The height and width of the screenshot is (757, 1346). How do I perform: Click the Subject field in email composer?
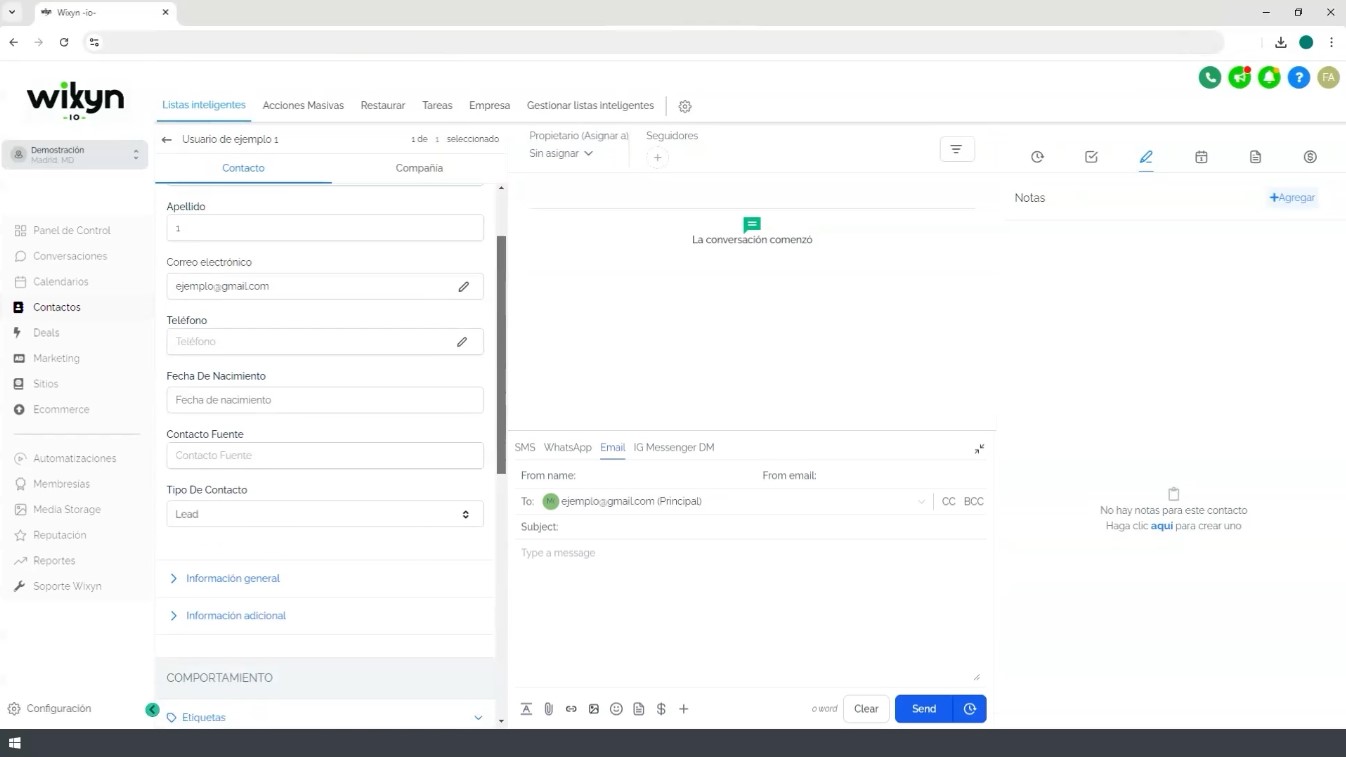752,527
